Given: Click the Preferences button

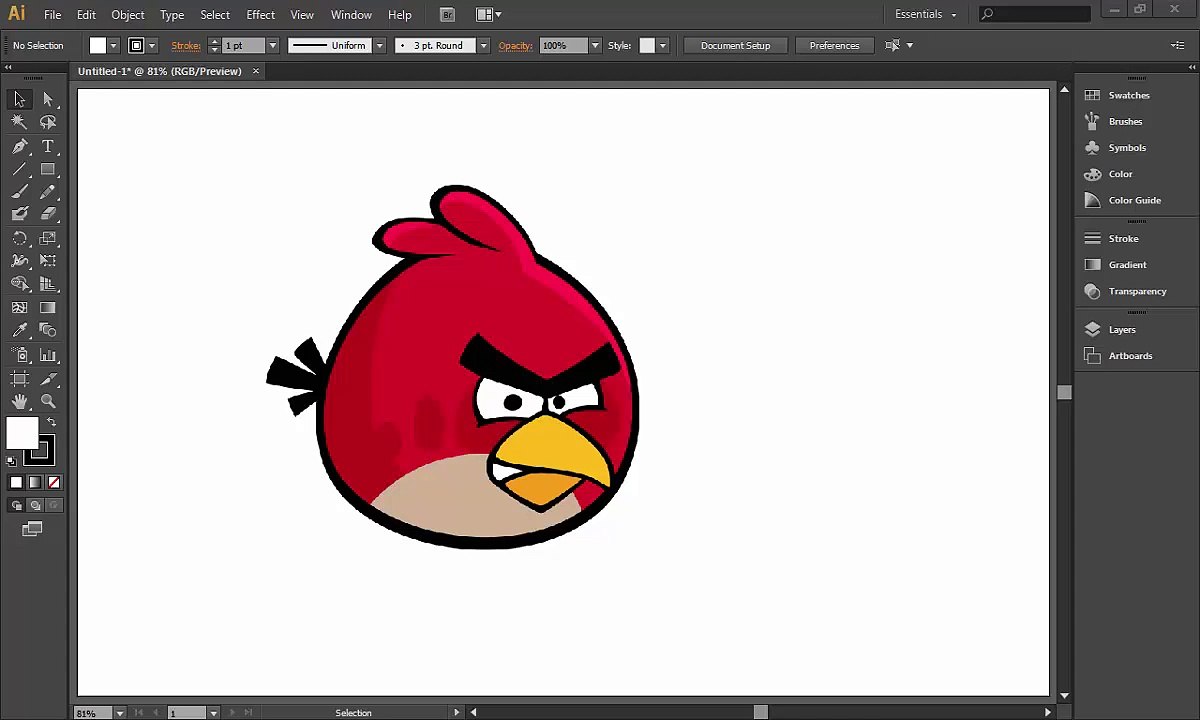Looking at the screenshot, I should coord(834,45).
